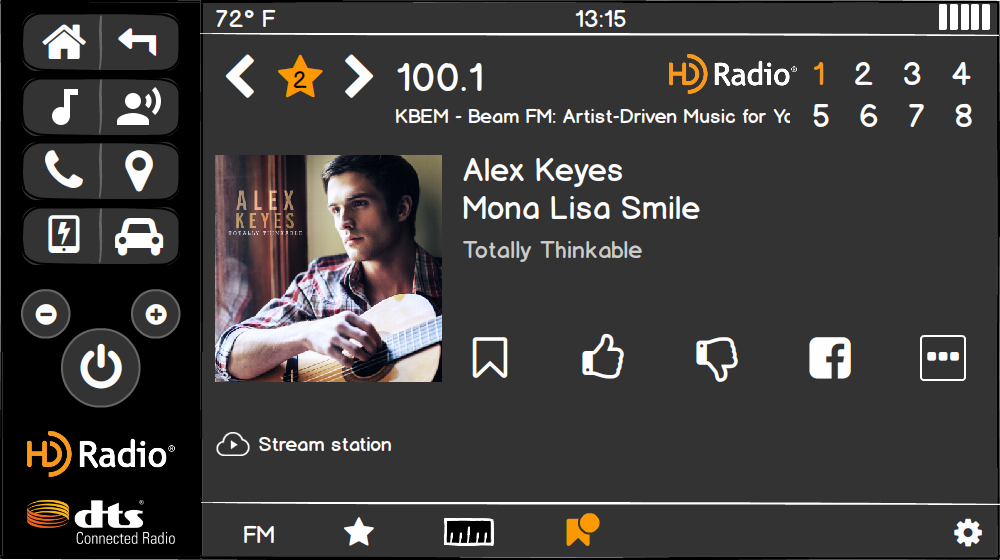Activate the voice assistant icon
The height and width of the screenshot is (560, 1000).
pyautogui.click(x=138, y=107)
